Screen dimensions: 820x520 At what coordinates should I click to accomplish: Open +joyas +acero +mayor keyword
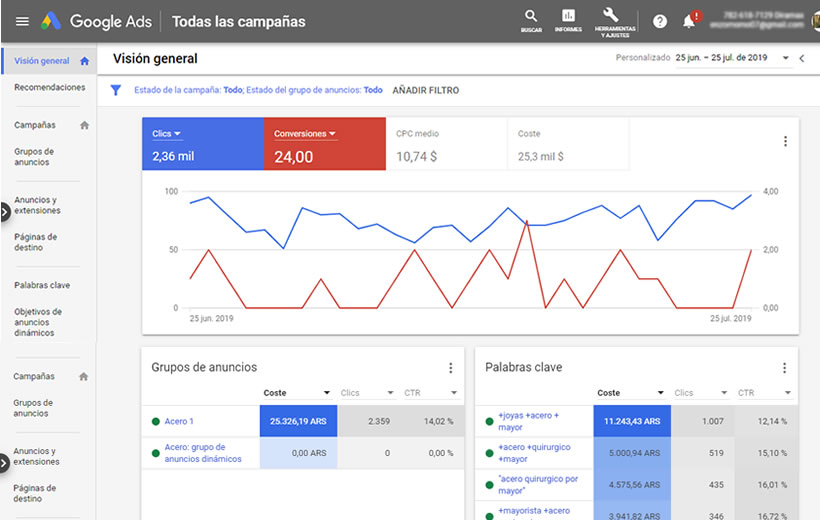coord(528,421)
